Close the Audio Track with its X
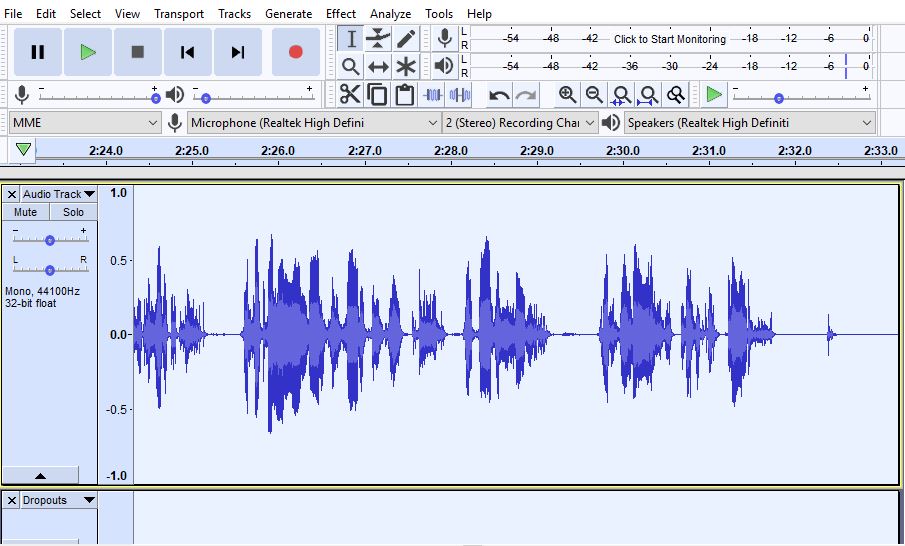Viewport: 905px width, 546px height. 12,194
